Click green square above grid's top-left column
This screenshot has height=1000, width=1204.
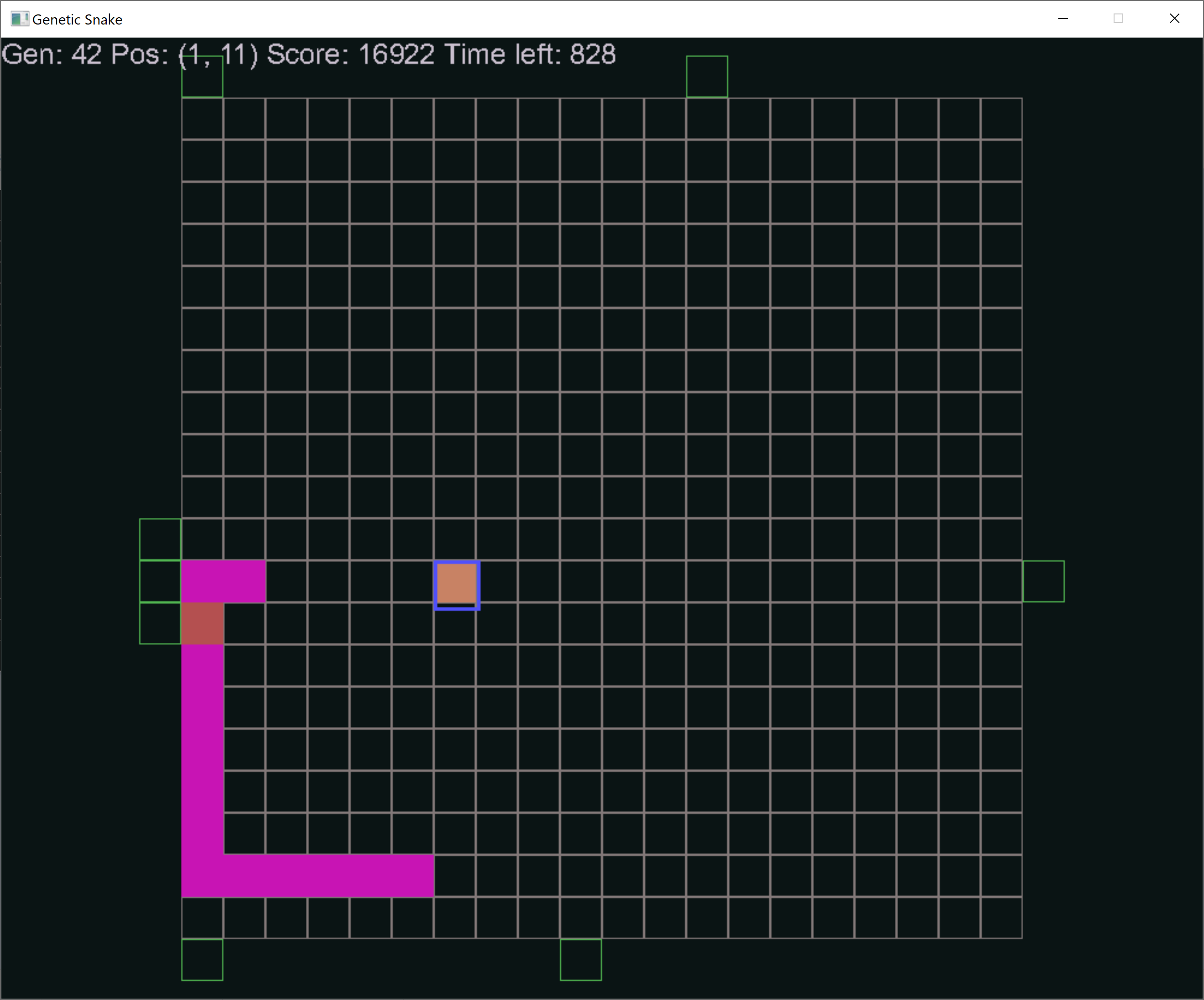(202, 77)
